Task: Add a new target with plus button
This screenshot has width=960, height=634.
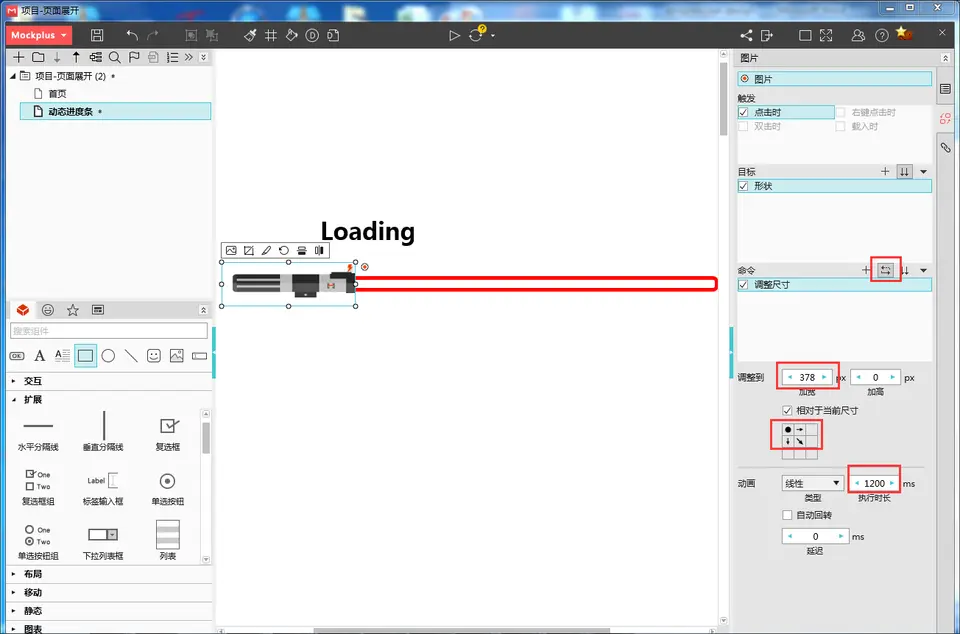Action: pyautogui.click(x=885, y=172)
